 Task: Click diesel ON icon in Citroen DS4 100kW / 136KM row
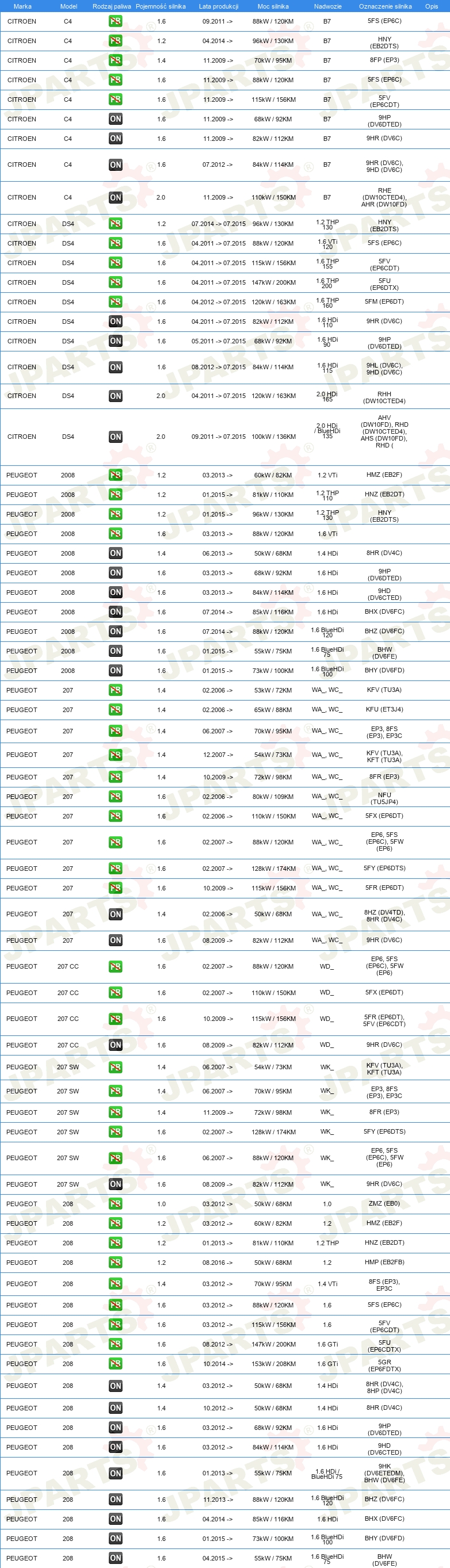tap(115, 437)
